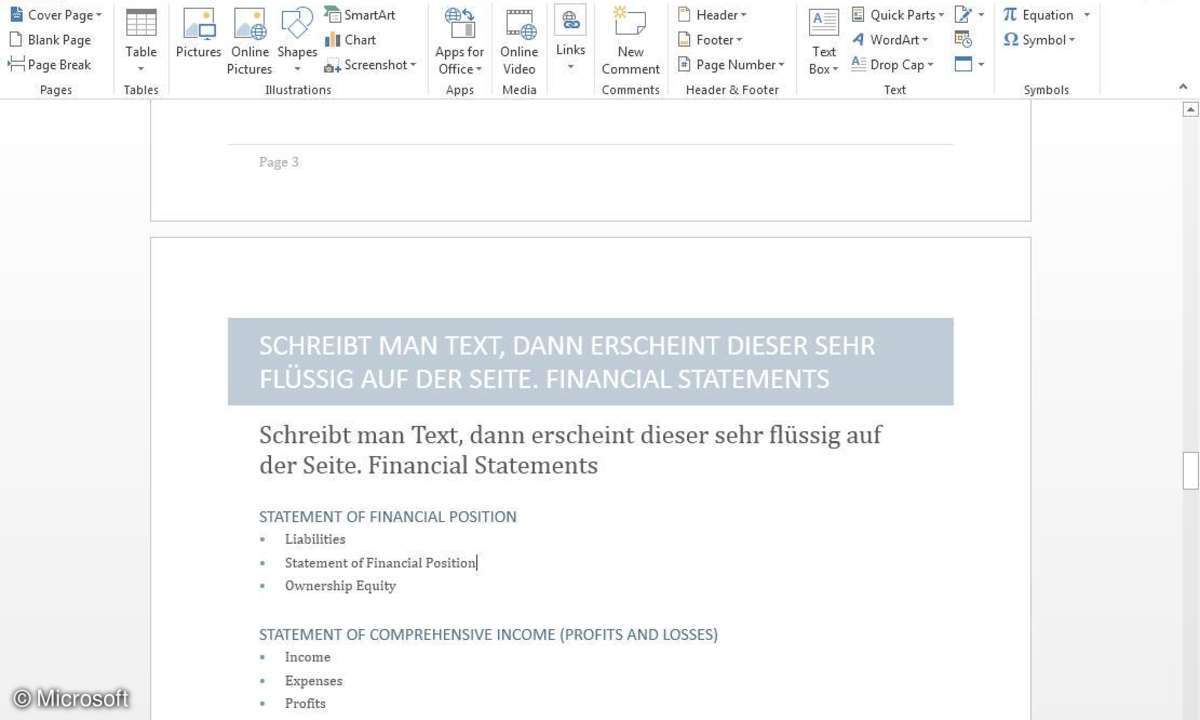Insert an Equation via the pi icon
Viewport: 1200px width, 720px height.
pos(1010,15)
